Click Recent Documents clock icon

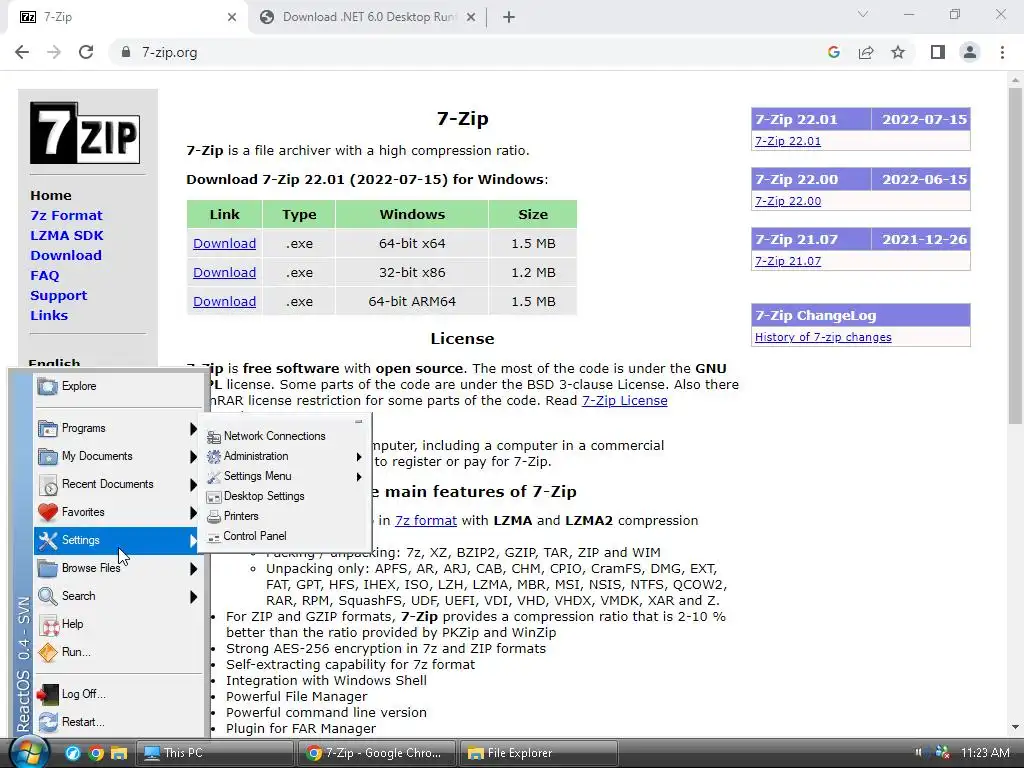[x=48, y=485]
